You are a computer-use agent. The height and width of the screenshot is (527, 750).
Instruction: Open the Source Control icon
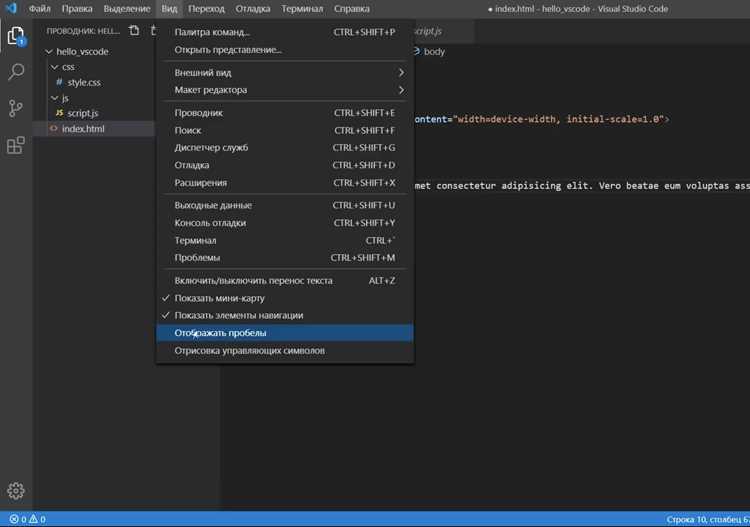pos(16,109)
